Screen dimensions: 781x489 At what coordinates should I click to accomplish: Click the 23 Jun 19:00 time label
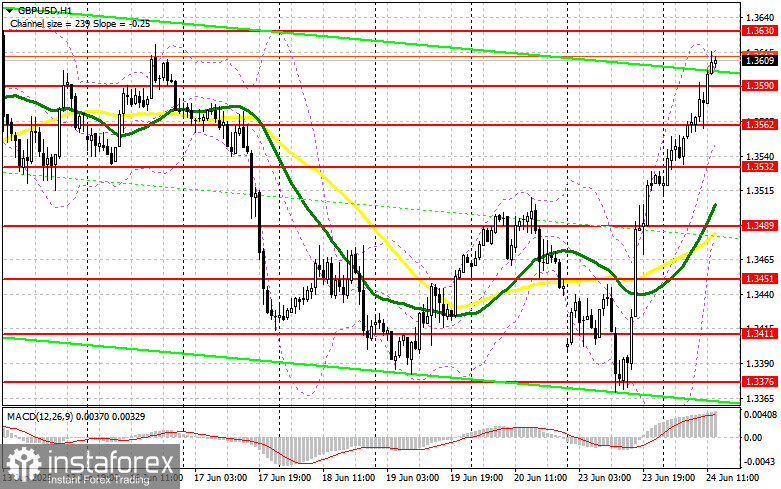tap(668, 478)
